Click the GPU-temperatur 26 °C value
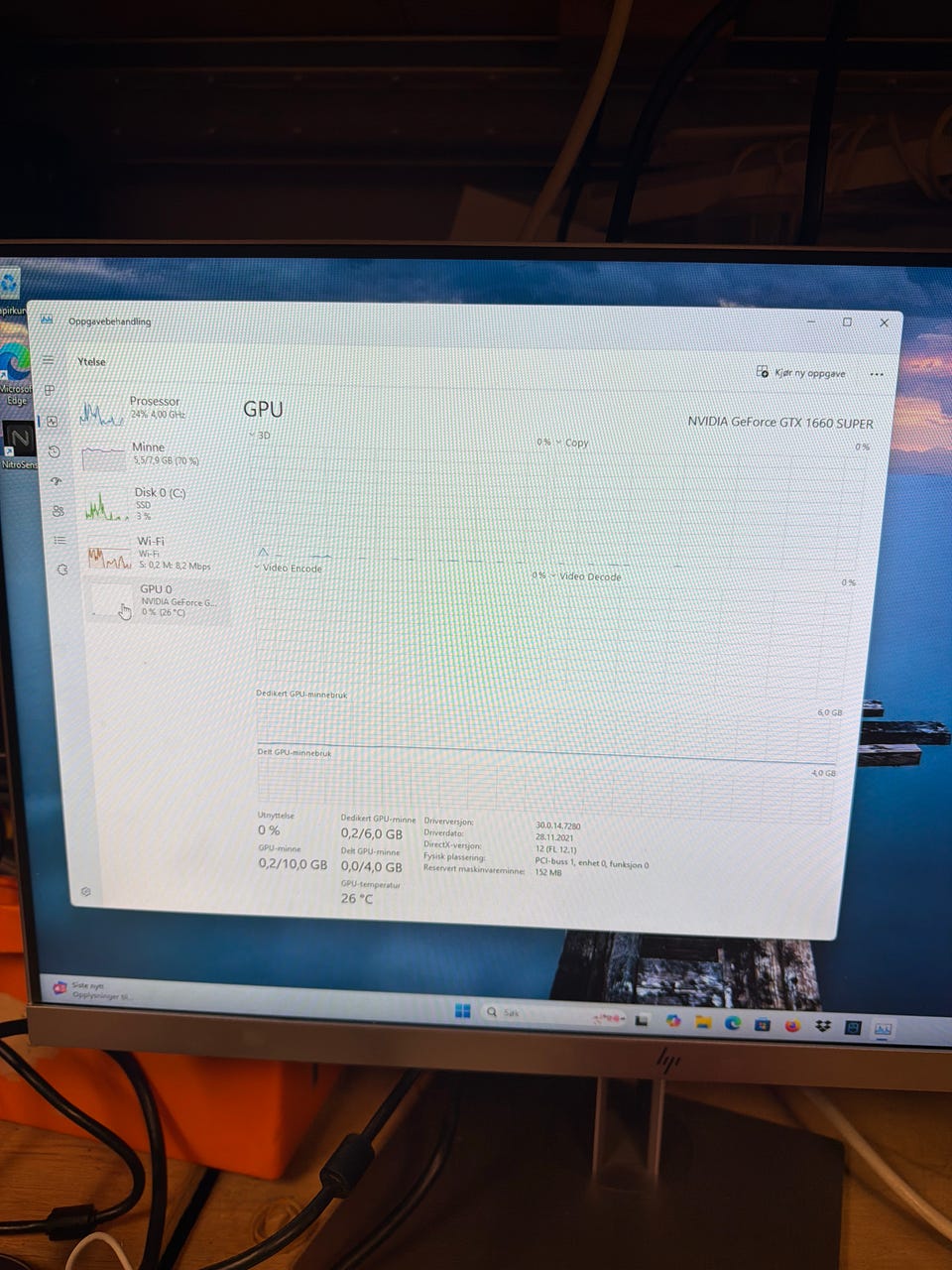The width and height of the screenshot is (952, 1270). pyautogui.click(x=357, y=899)
